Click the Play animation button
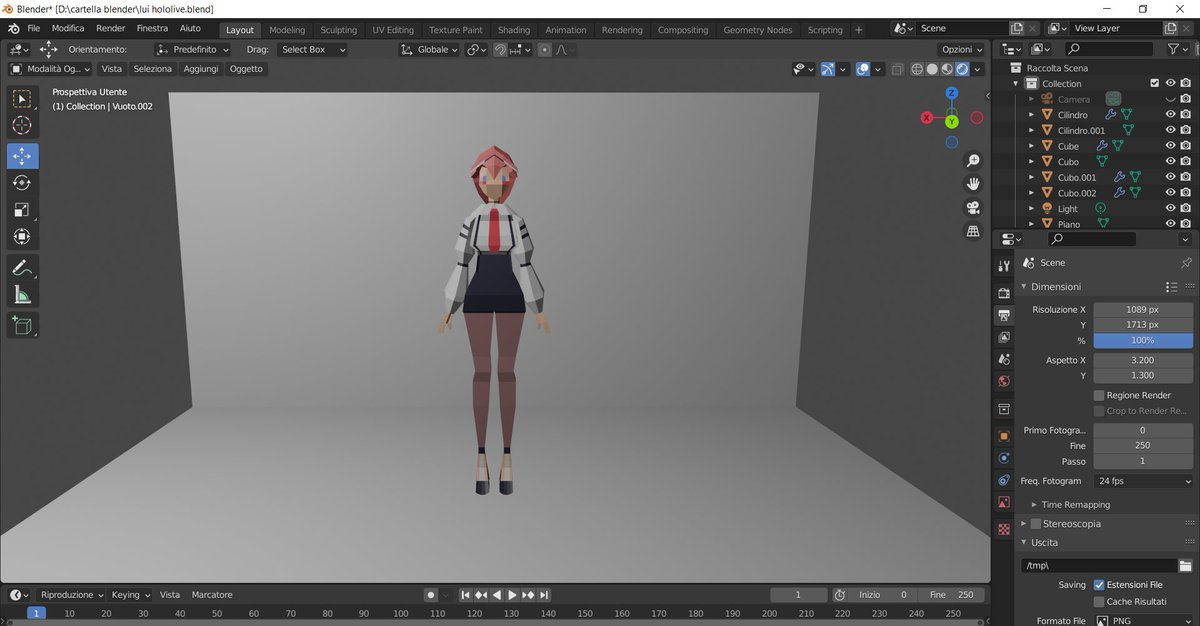1200x626 pixels. (x=512, y=594)
